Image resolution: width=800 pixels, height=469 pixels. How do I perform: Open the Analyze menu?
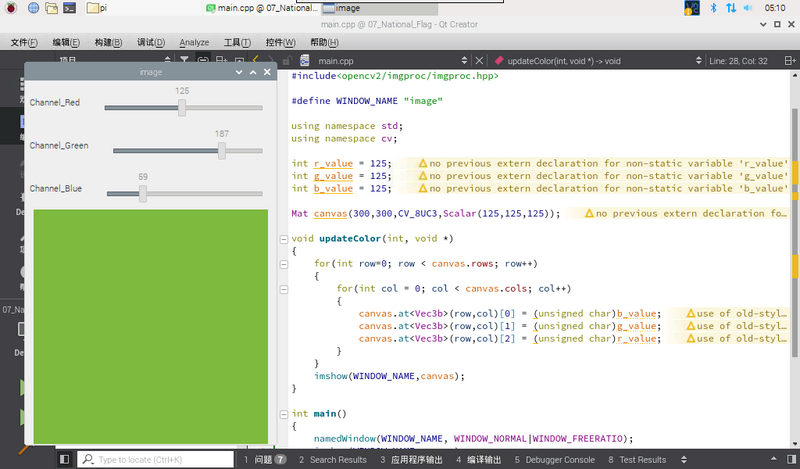point(194,42)
